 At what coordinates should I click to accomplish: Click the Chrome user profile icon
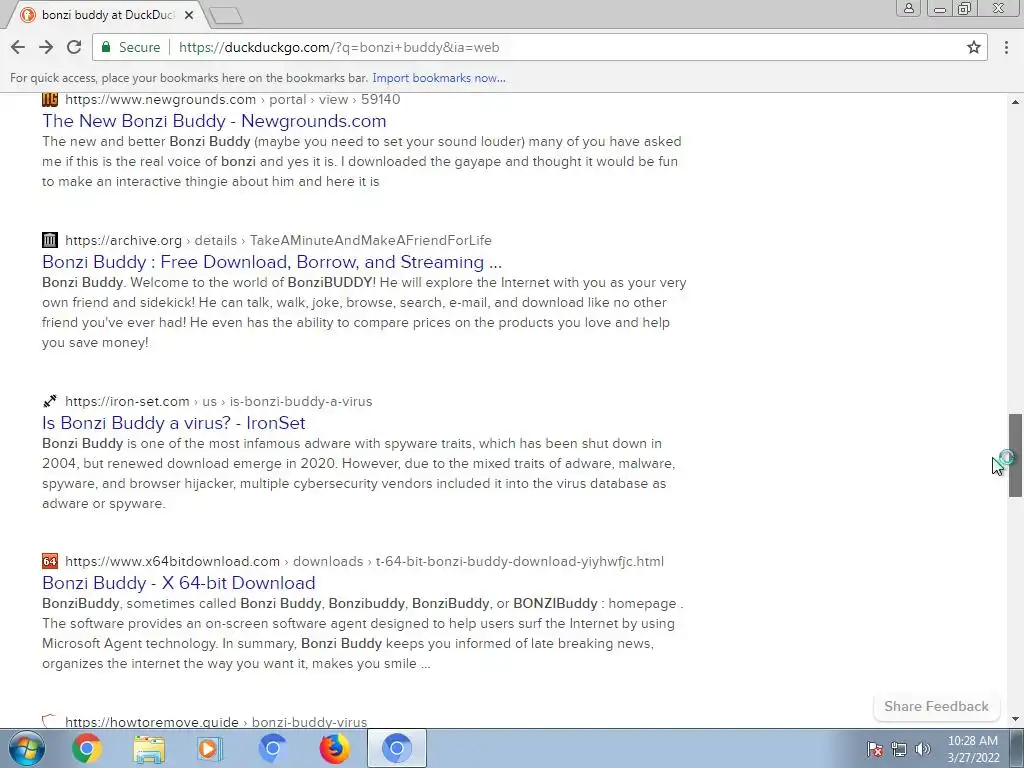[908, 8]
